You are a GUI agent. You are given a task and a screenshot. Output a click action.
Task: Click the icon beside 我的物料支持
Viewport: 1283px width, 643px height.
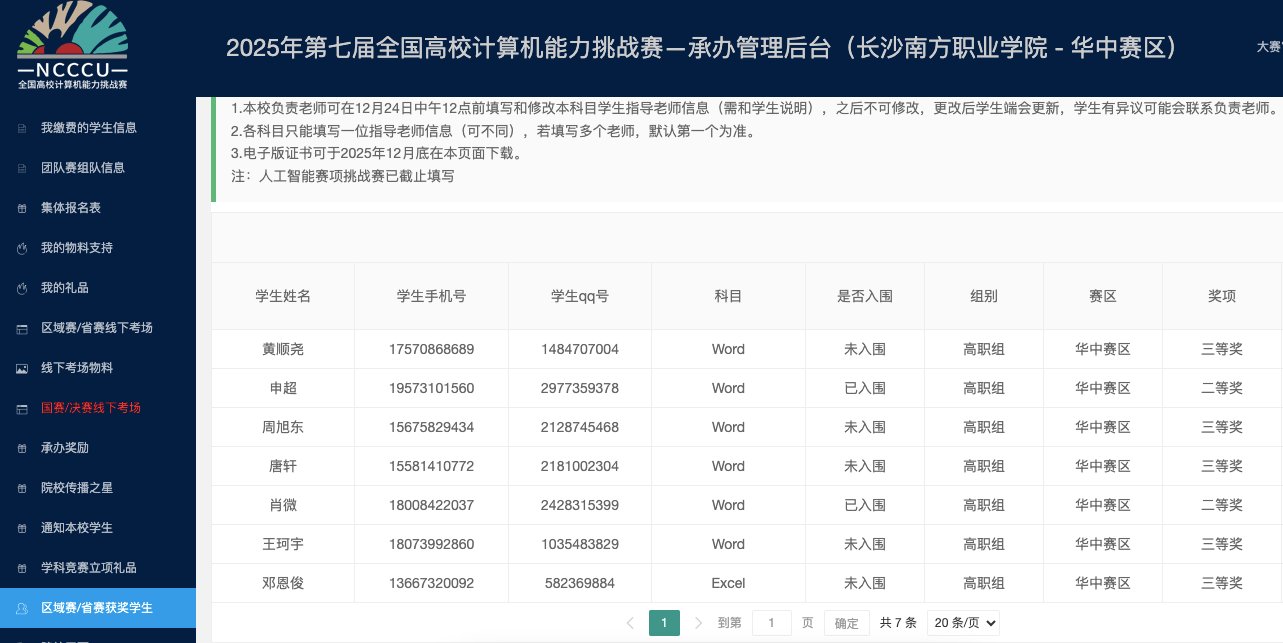tap(22, 248)
